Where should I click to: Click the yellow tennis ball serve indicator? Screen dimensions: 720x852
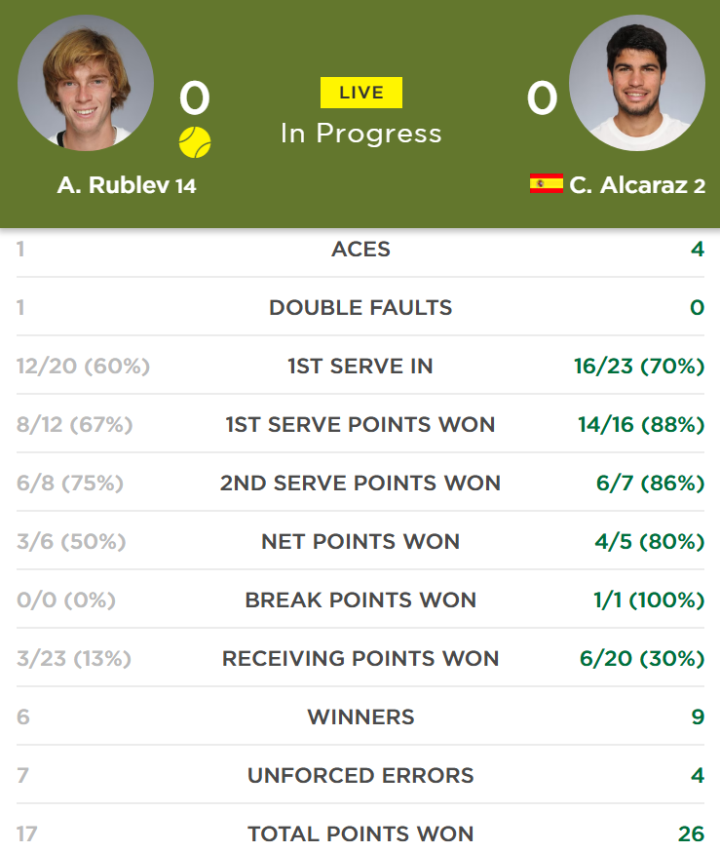pyautogui.click(x=195, y=142)
